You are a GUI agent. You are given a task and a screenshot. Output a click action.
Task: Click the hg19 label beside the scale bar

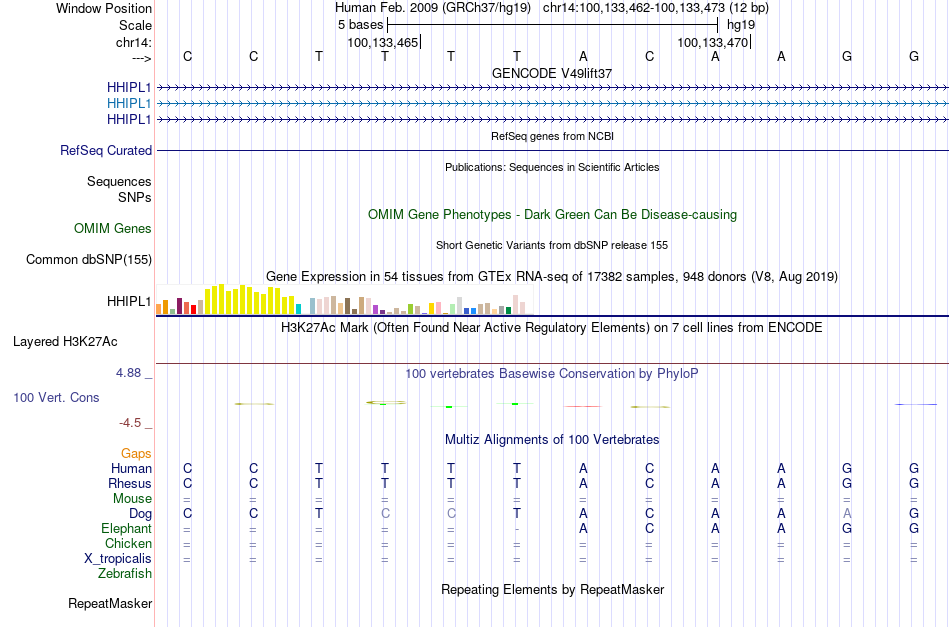(741, 25)
